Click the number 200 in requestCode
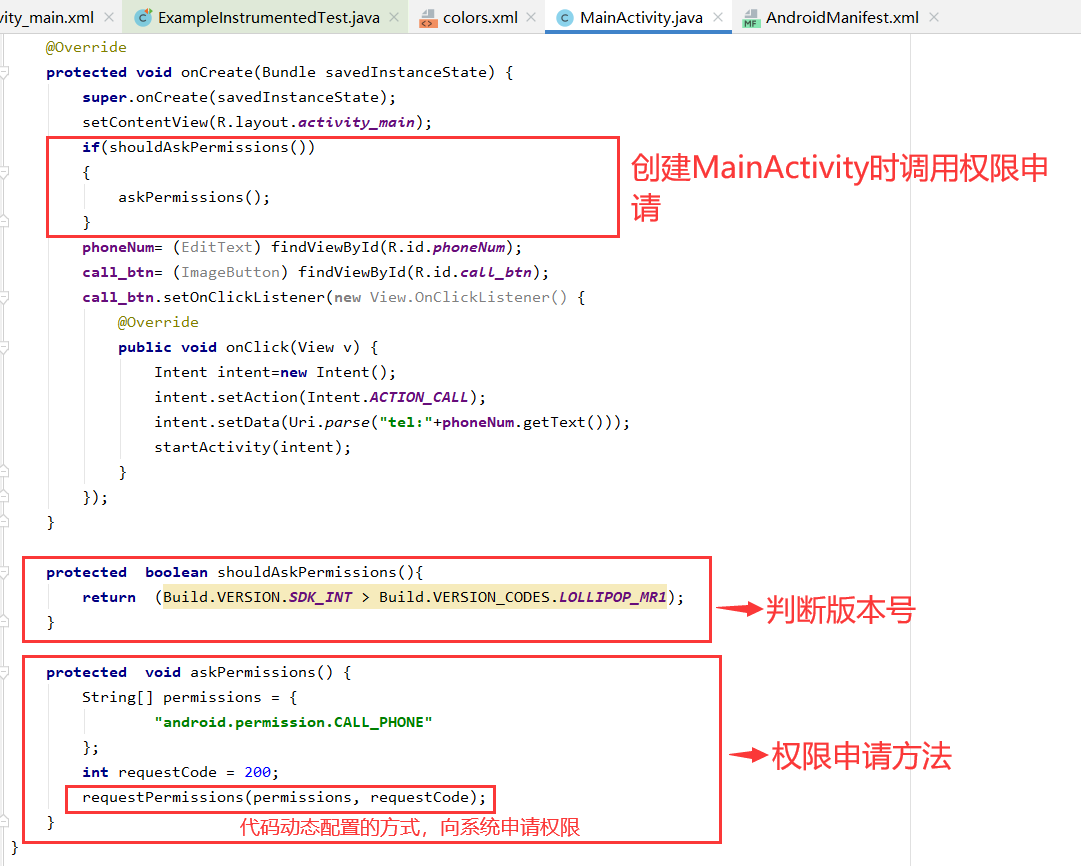 point(257,772)
